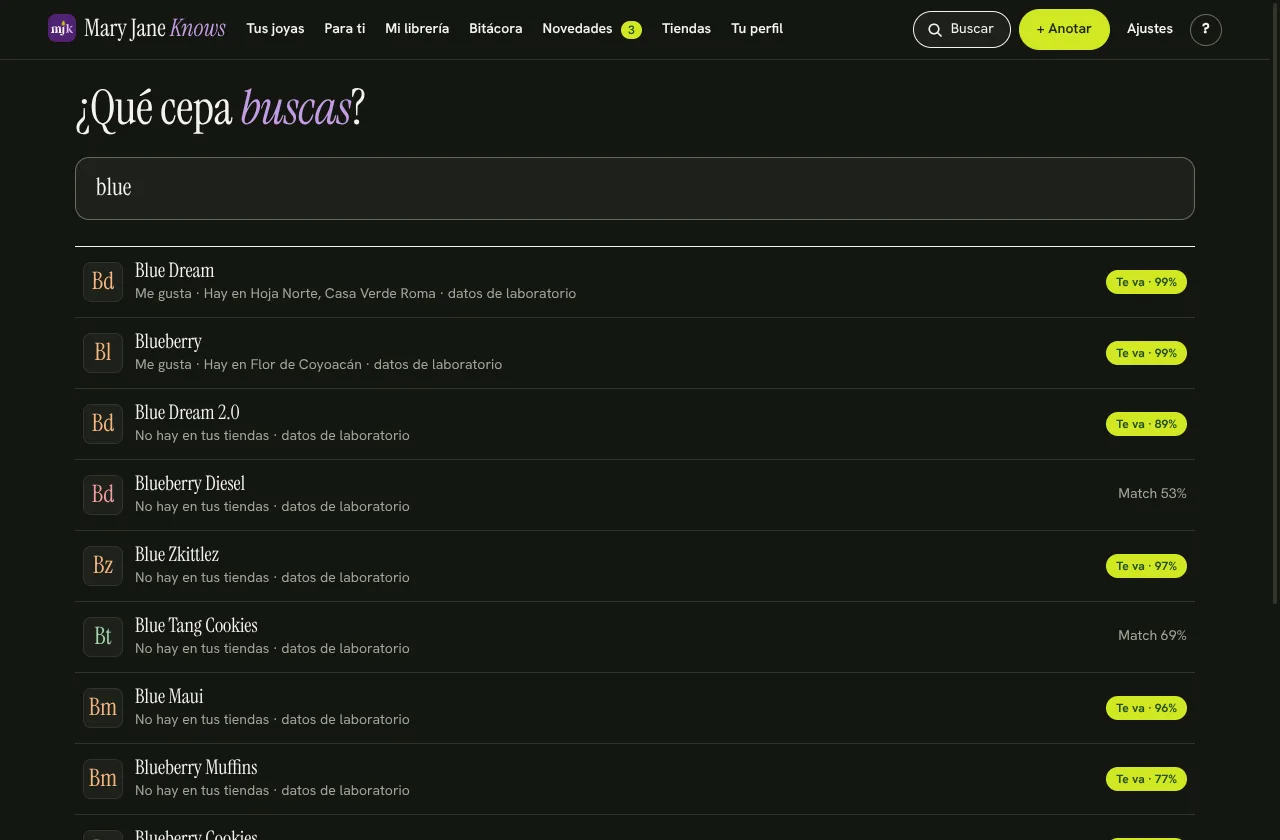Click the + Anotar button
Image resolution: width=1280 pixels, height=840 pixels.
pos(1064,29)
